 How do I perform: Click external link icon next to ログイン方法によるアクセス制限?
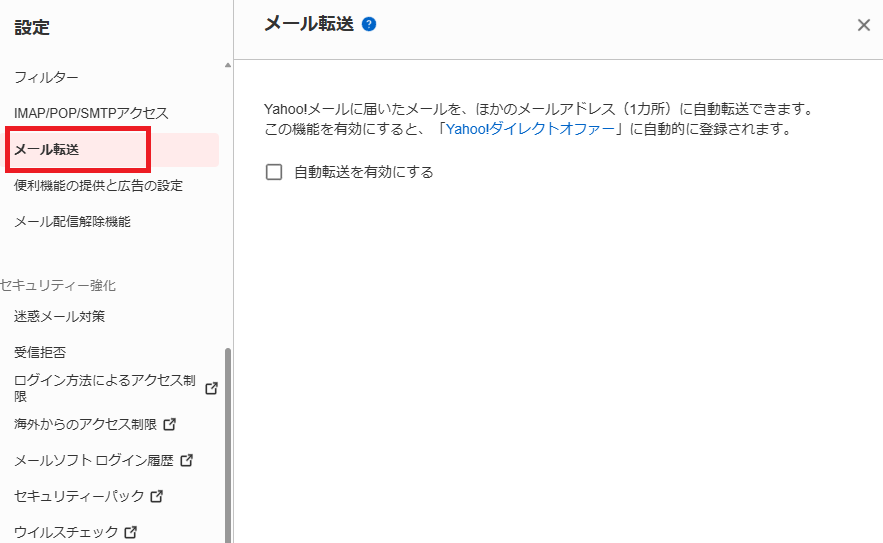click(x=211, y=388)
